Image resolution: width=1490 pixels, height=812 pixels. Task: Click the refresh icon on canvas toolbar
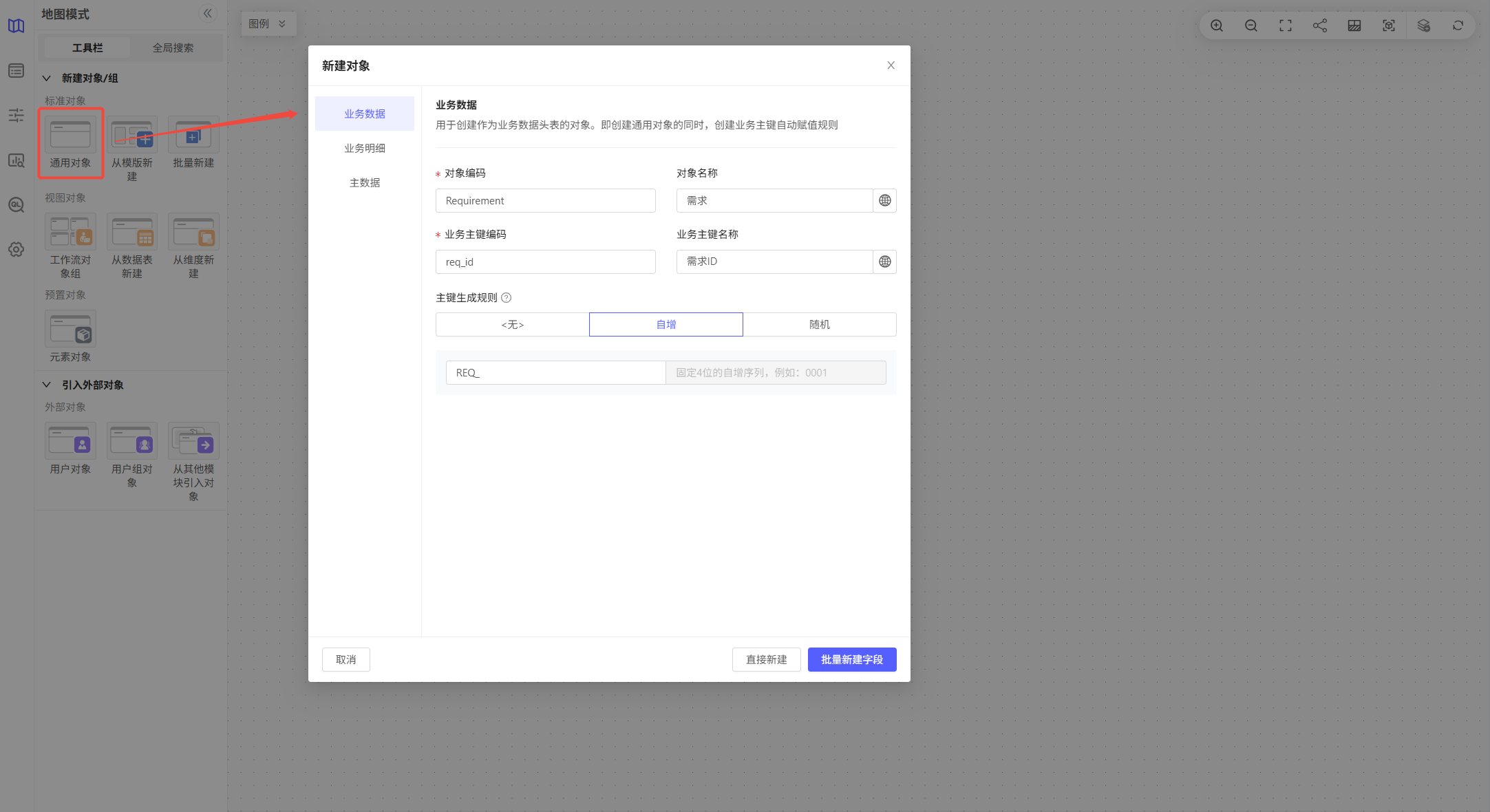[x=1458, y=25]
